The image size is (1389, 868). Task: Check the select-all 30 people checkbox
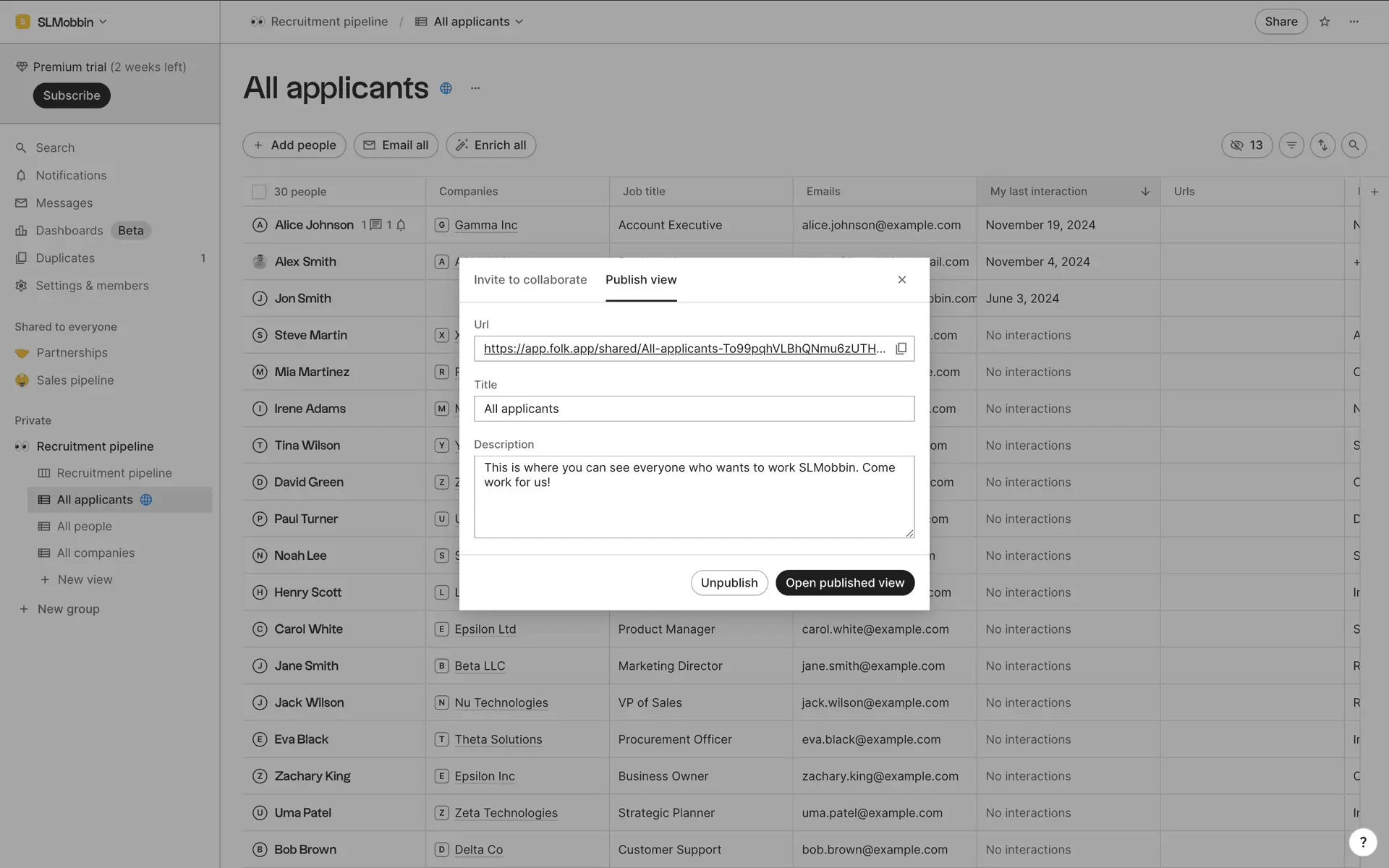[x=259, y=192]
